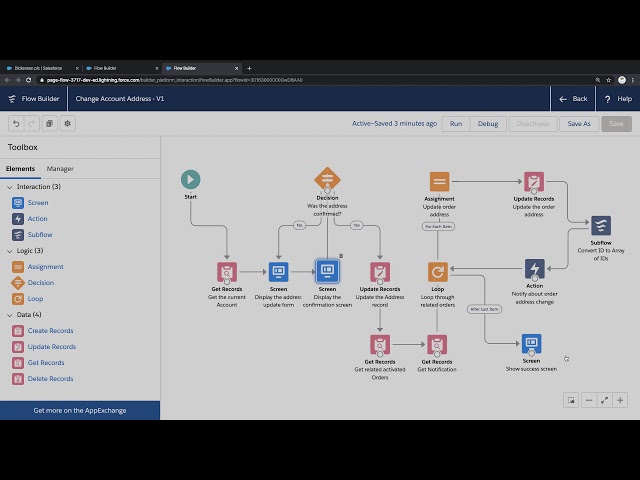Select the Decision node on canvas

tap(327, 179)
